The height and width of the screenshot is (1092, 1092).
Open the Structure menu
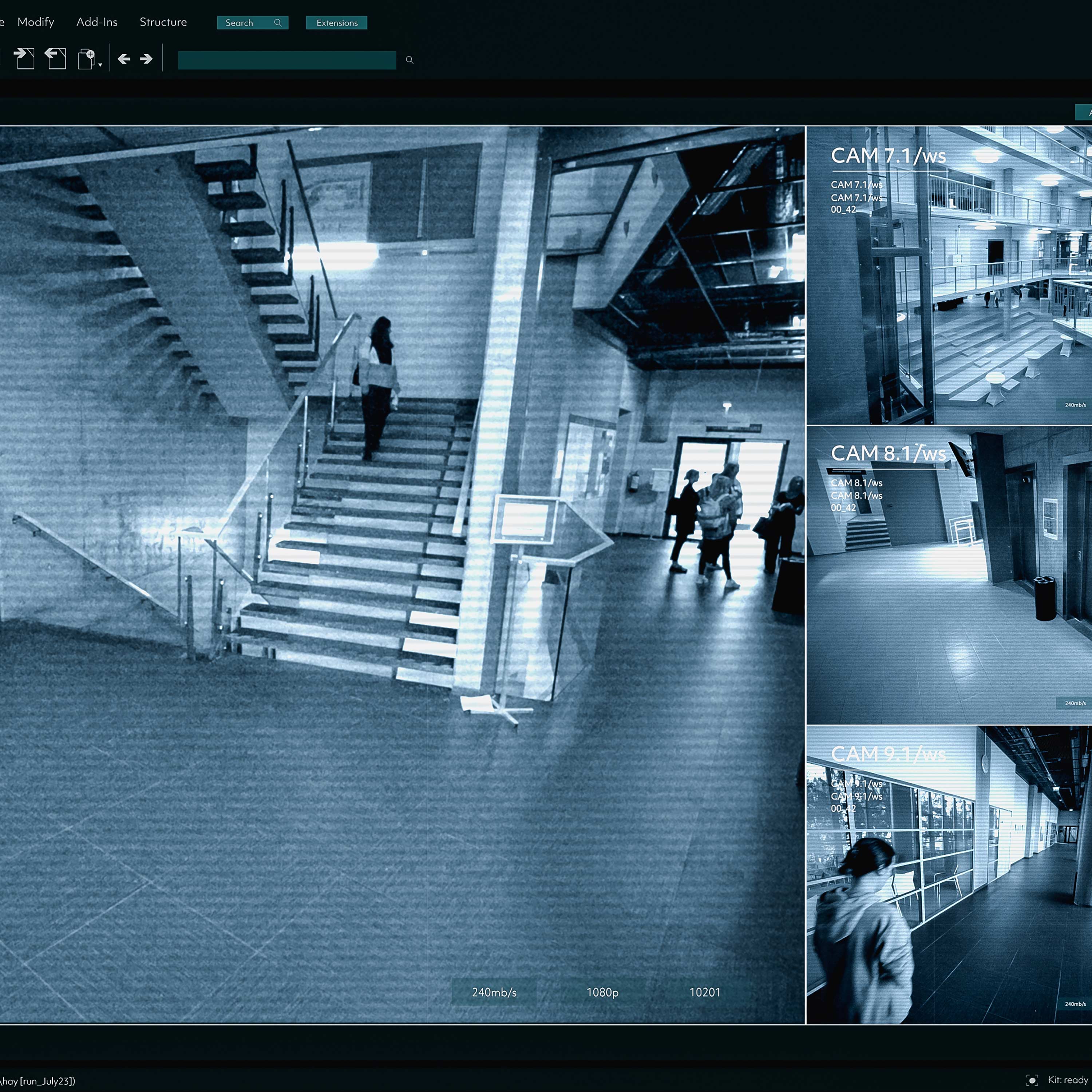point(163,22)
